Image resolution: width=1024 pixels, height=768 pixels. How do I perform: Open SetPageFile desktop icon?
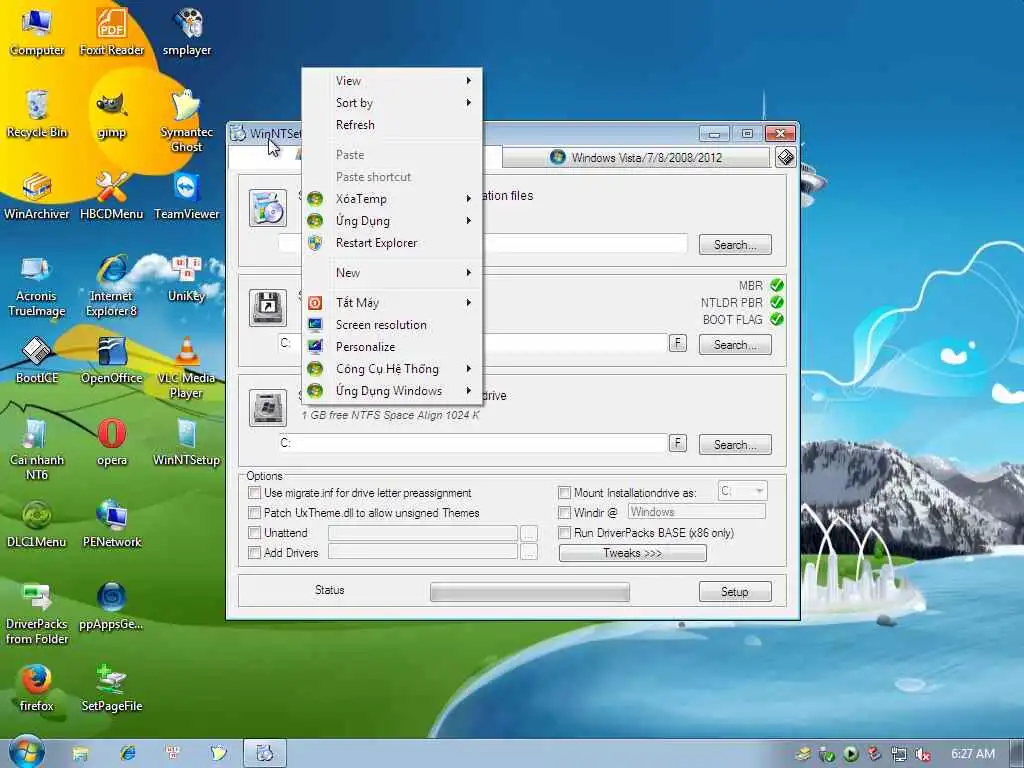(112, 688)
